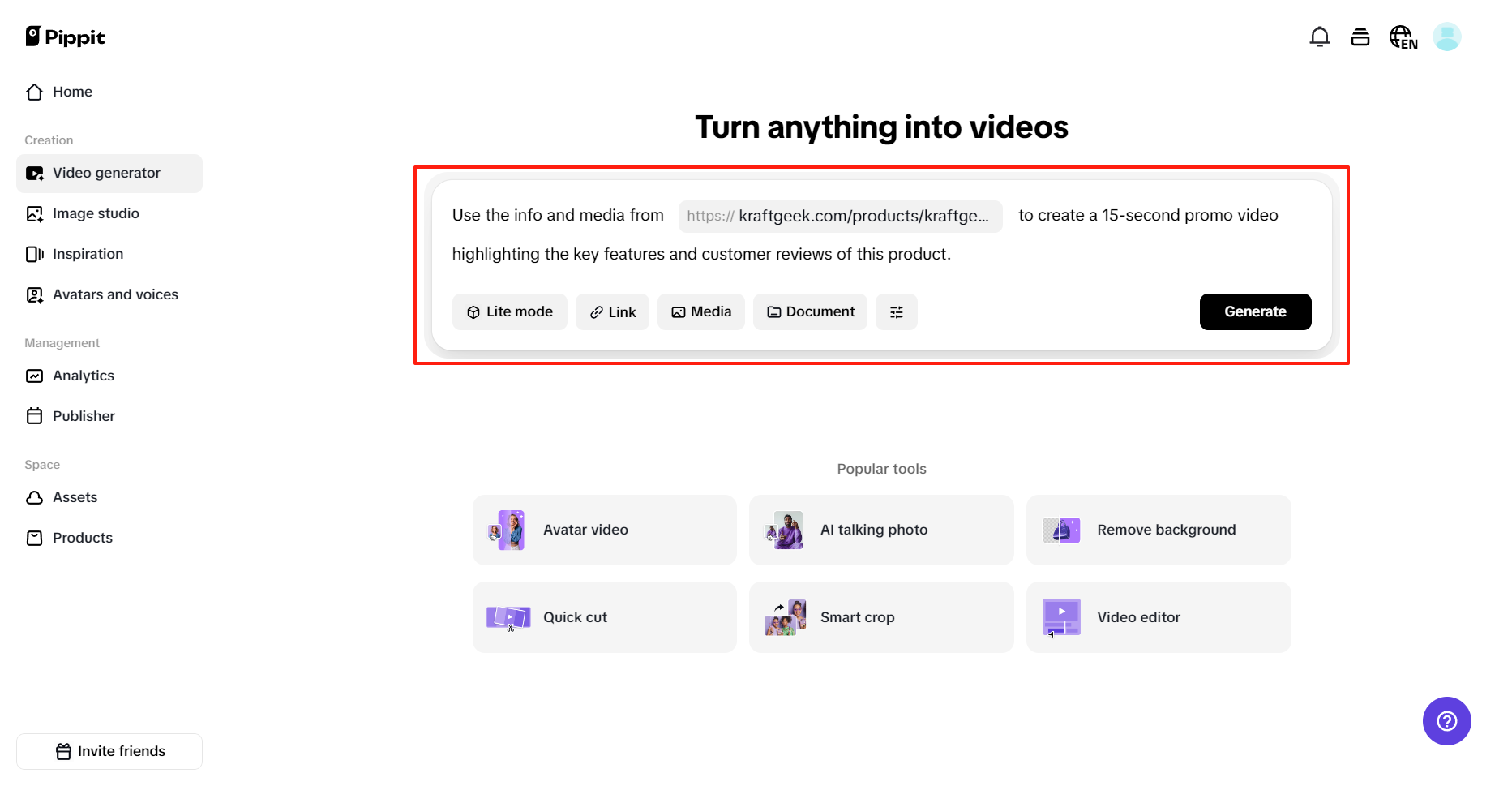Screen dimensions: 1512x786
Task: Open Avatars and voices
Action: (115, 294)
